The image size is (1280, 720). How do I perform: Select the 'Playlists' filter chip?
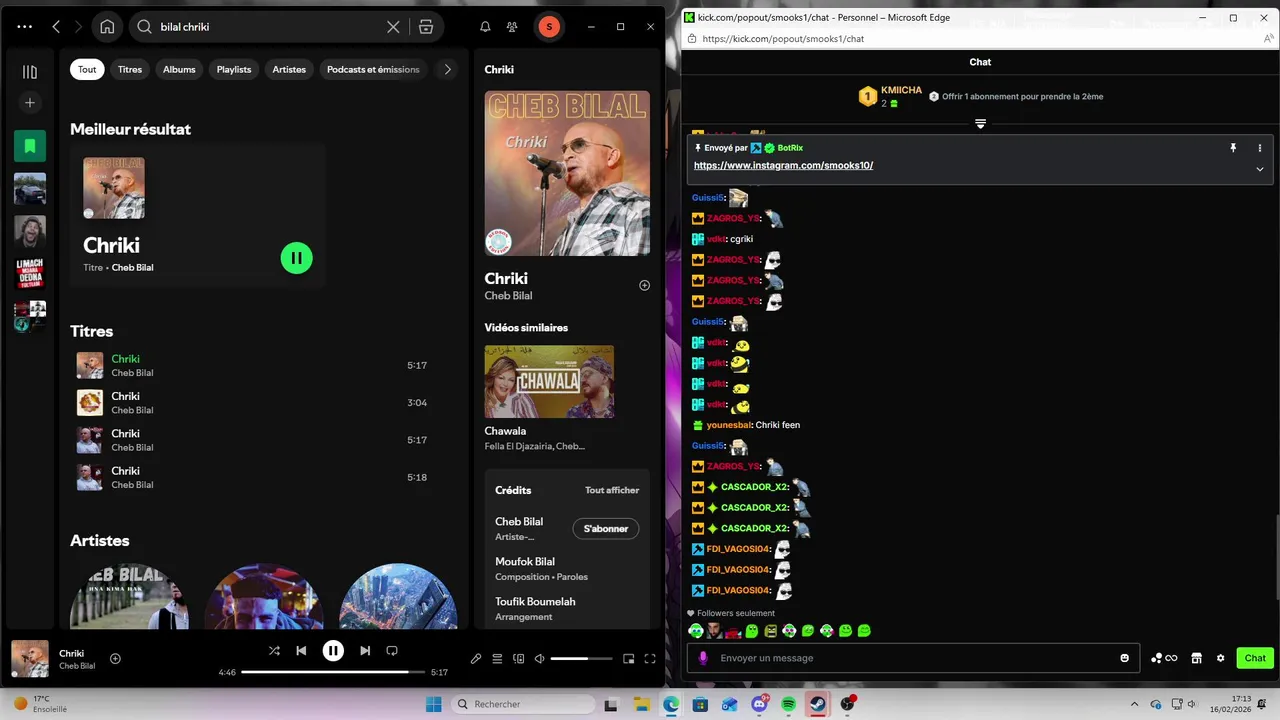pyautogui.click(x=234, y=69)
